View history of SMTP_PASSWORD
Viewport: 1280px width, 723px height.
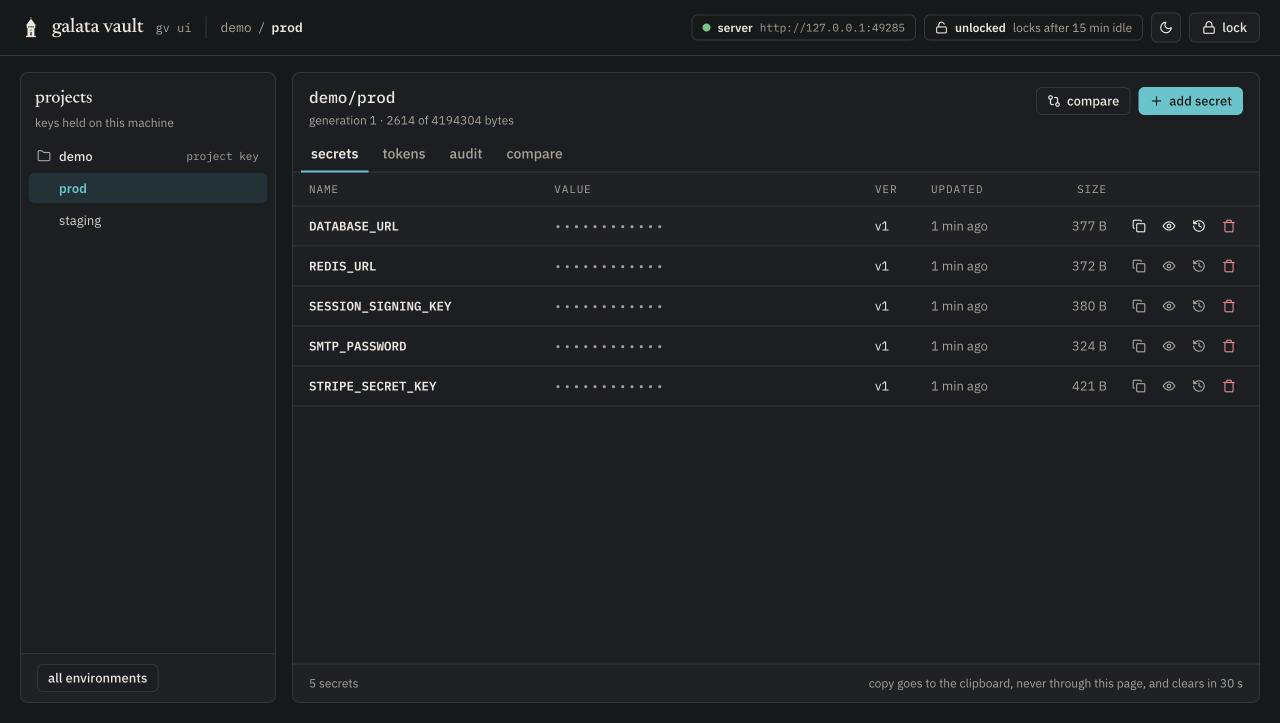tap(1198, 346)
